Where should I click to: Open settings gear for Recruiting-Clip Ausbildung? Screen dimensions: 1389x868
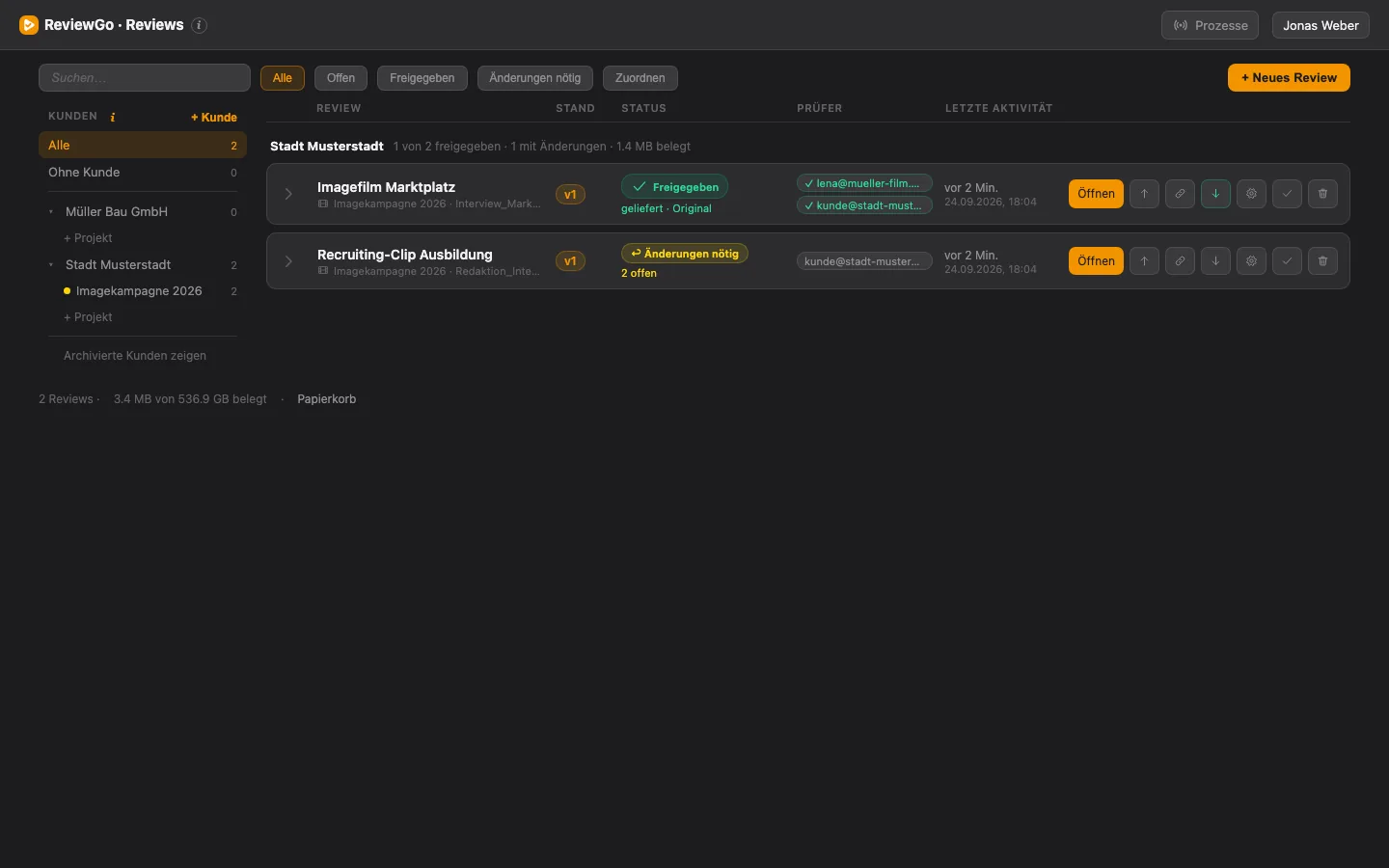(1251, 261)
